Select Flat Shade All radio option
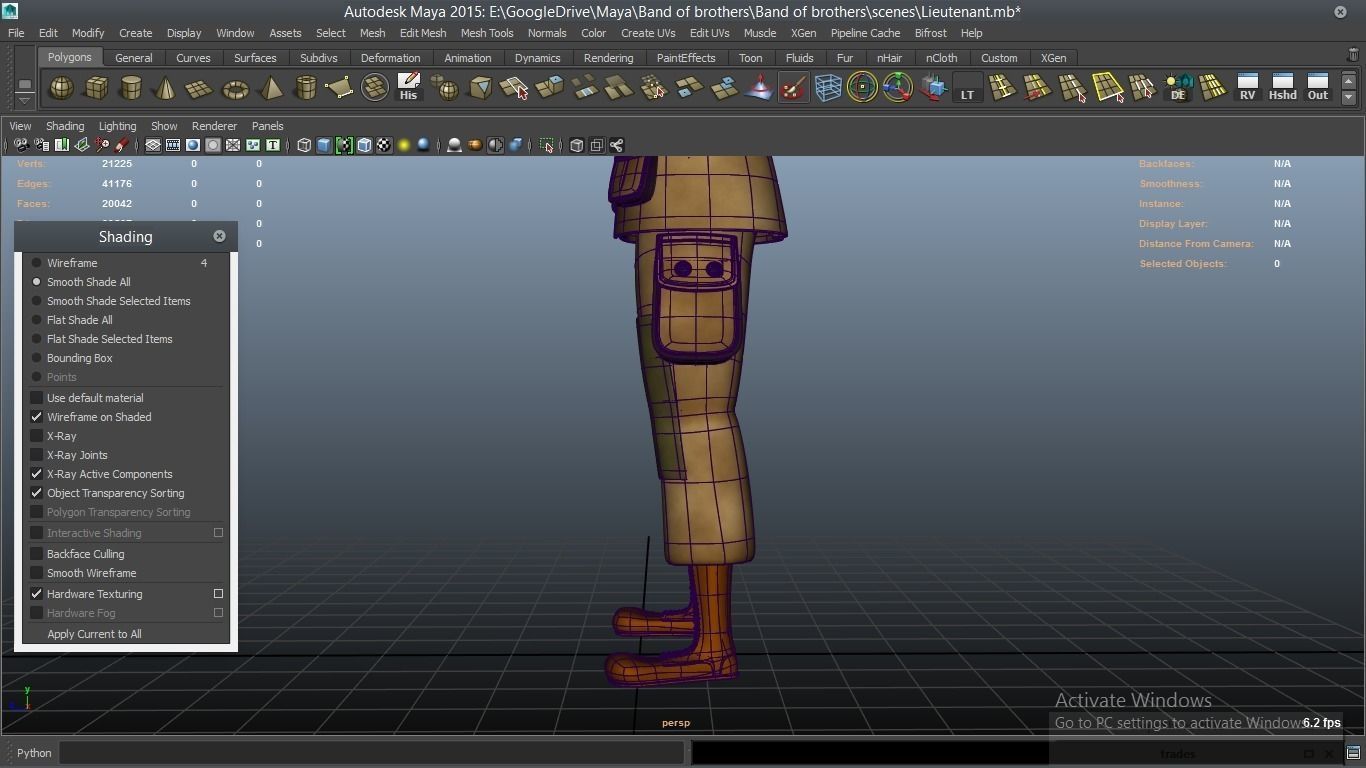1366x768 pixels. tap(36, 320)
